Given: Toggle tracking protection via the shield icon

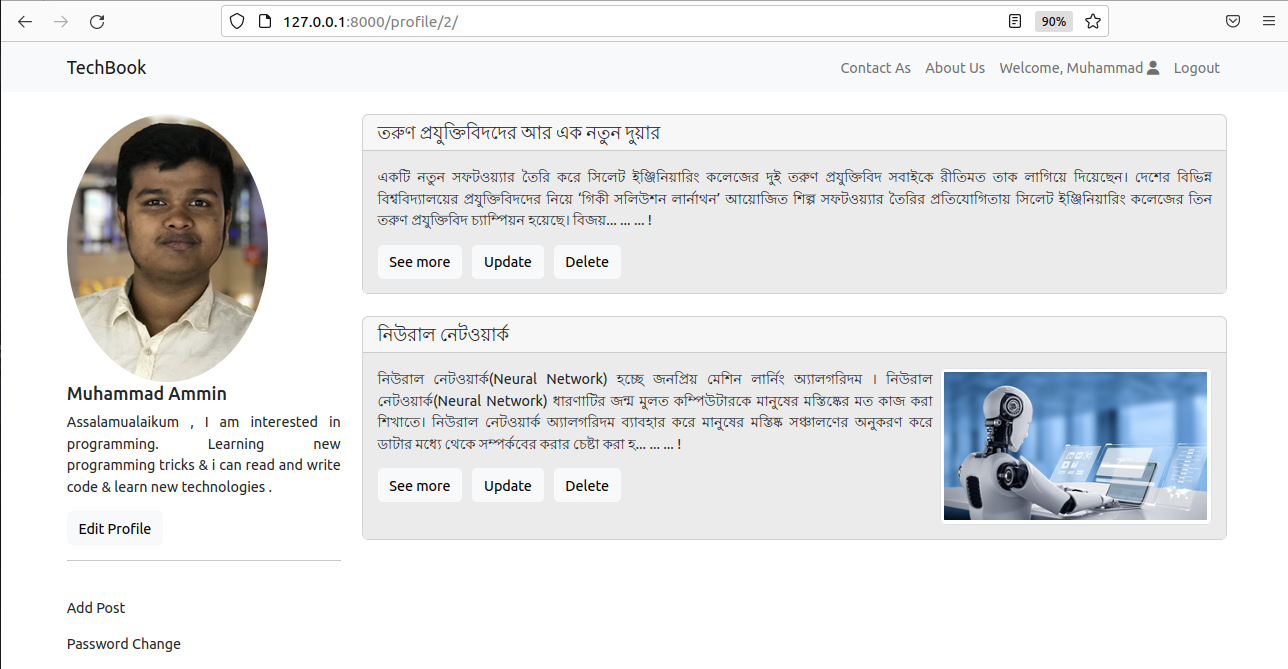Looking at the screenshot, I should (236, 20).
